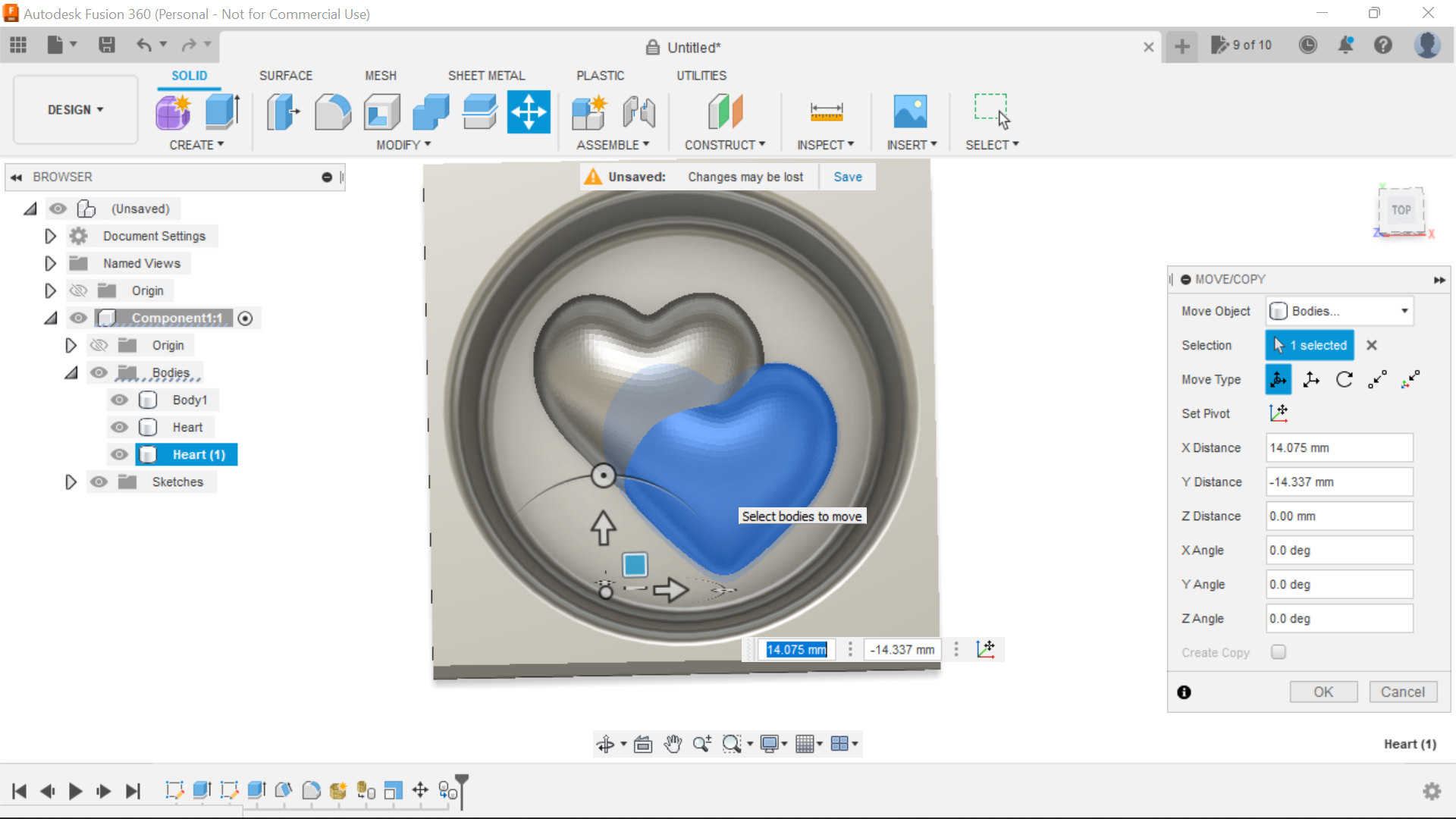The height and width of the screenshot is (819, 1456).
Task: Toggle visibility of the Heart body
Action: (119, 427)
